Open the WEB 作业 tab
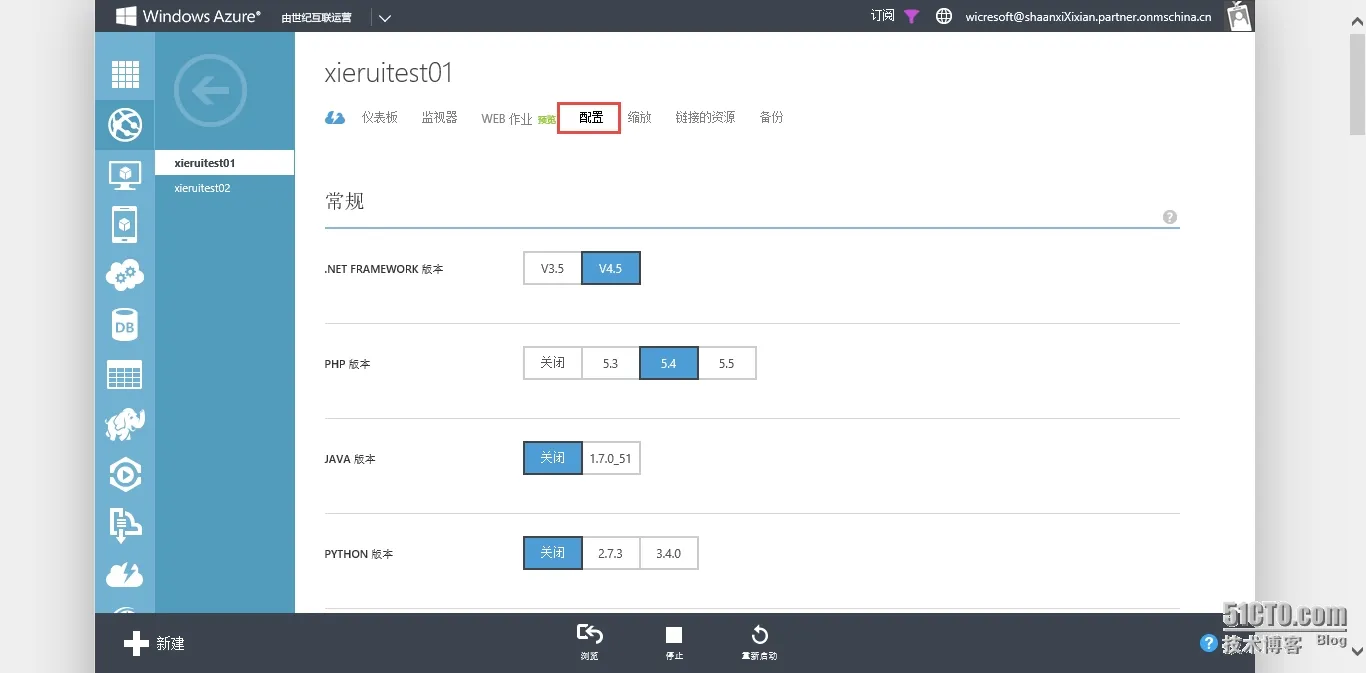The image size is (1366, 673). point(507,119)
